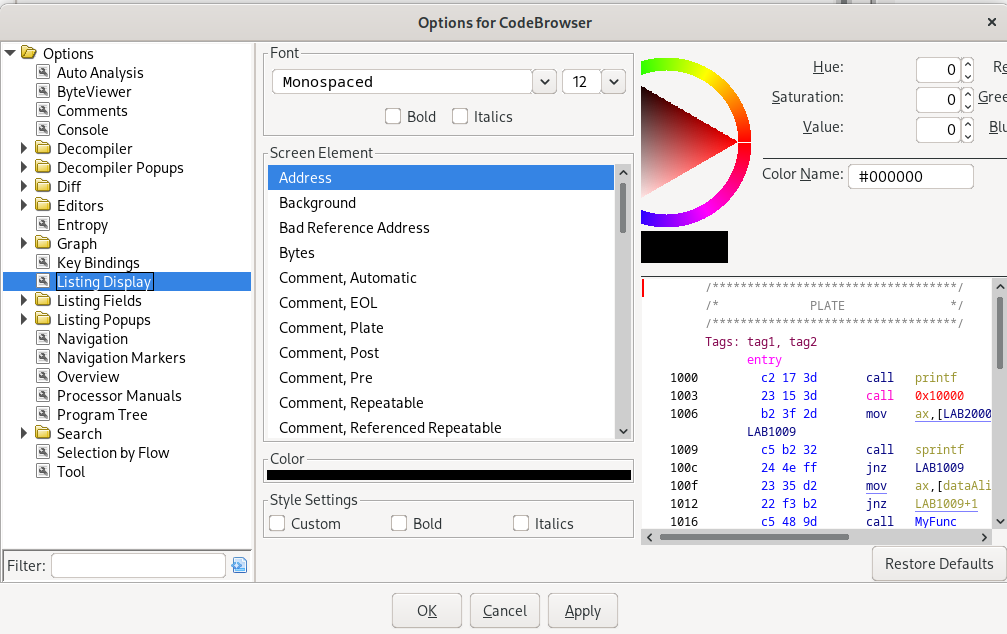The height and width of the screenshot is (634, 1007).
Task: Click the Tool options page icon
Action: 43,471
